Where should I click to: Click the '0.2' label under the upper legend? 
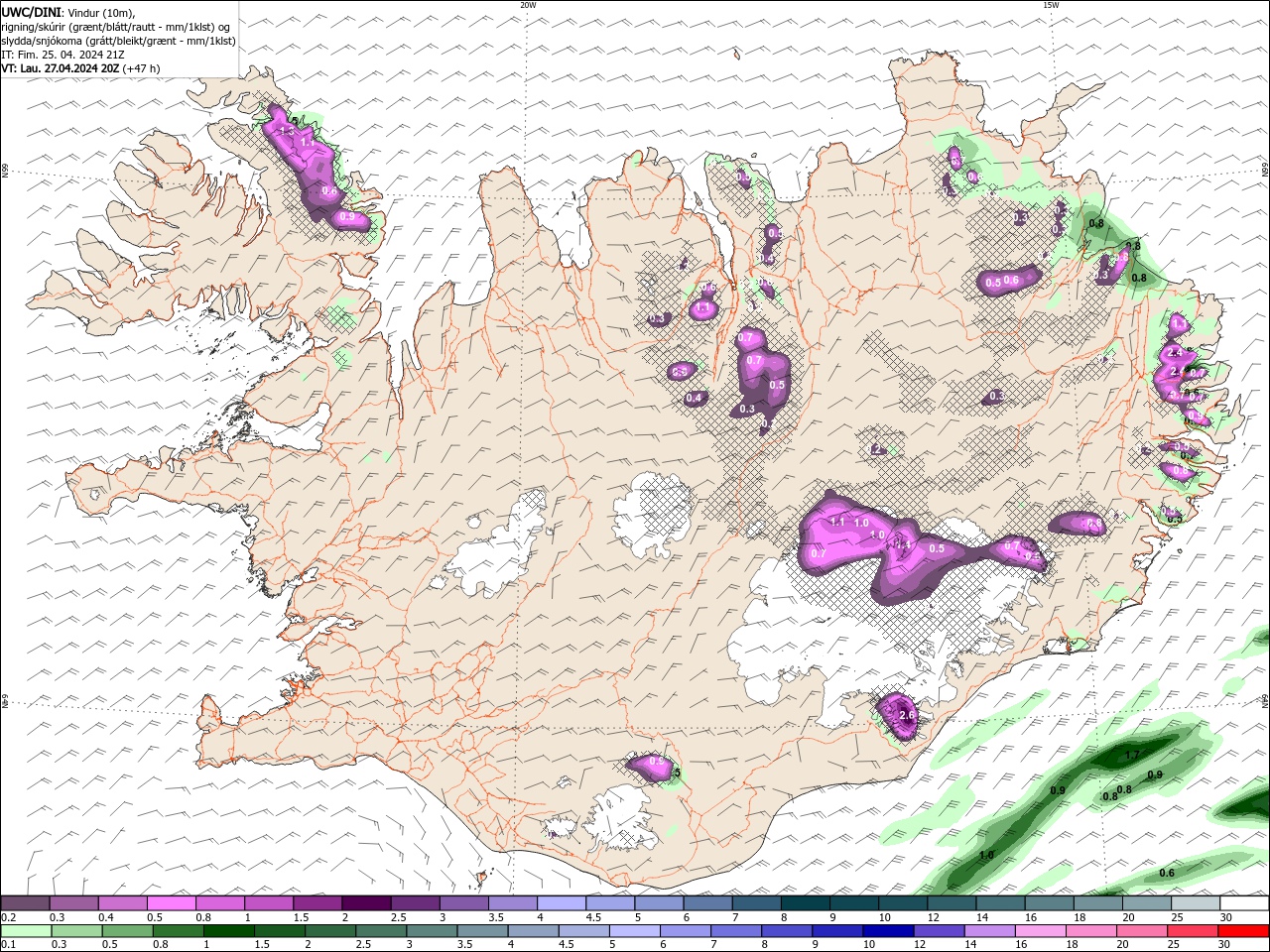tap(8, 917)
